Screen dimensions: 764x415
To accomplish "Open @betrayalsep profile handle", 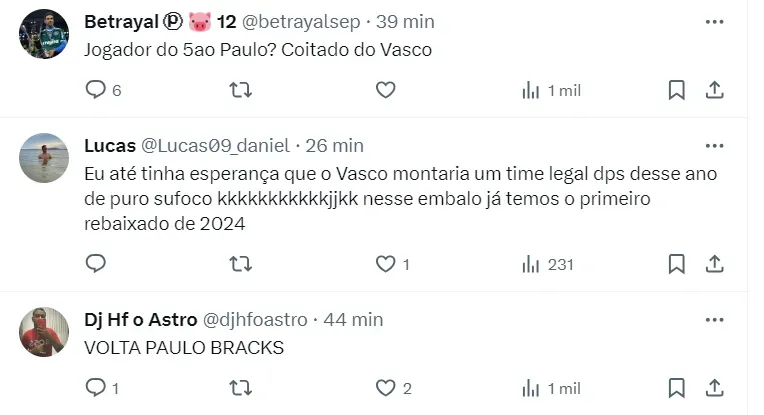I will 300,21.
